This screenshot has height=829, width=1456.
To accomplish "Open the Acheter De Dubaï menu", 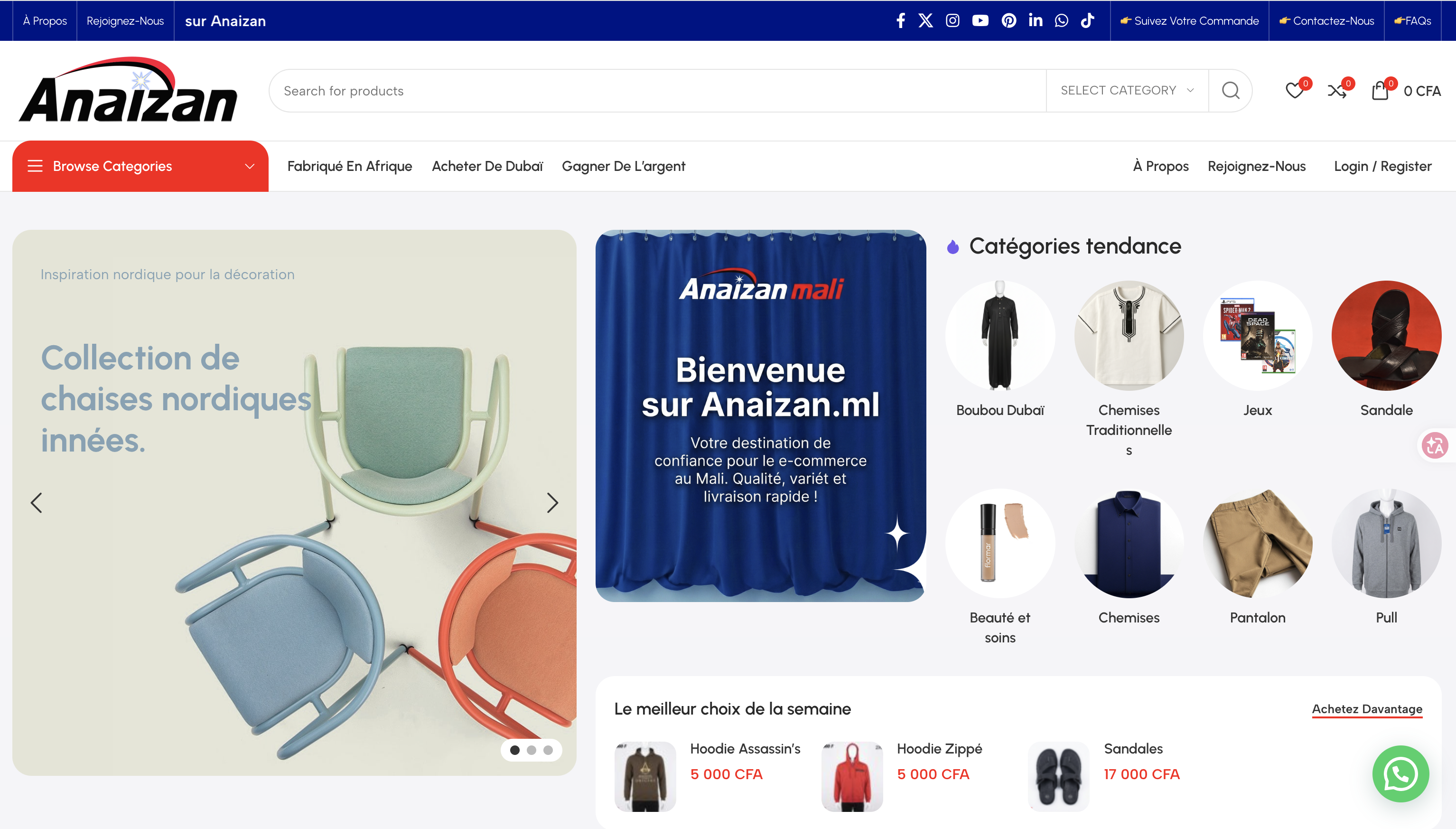I will 487,166.
